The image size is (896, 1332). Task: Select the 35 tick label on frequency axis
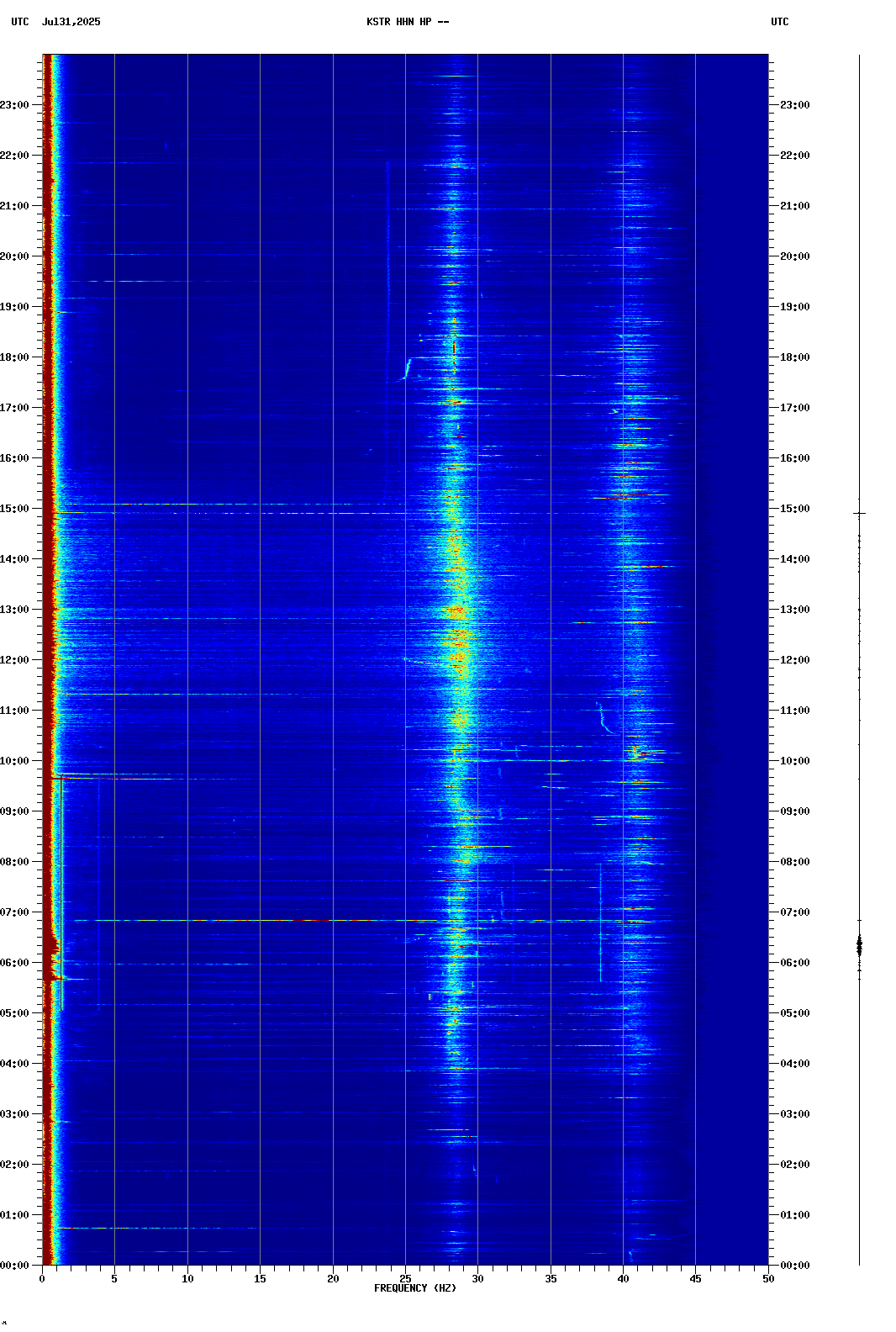coord(551,1279)
